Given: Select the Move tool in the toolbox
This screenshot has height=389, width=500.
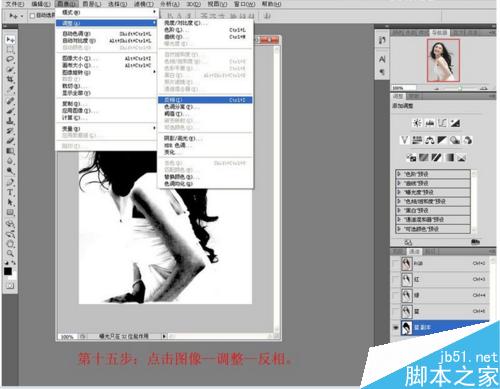Looking at the screenshot, I should coord(10,40).
